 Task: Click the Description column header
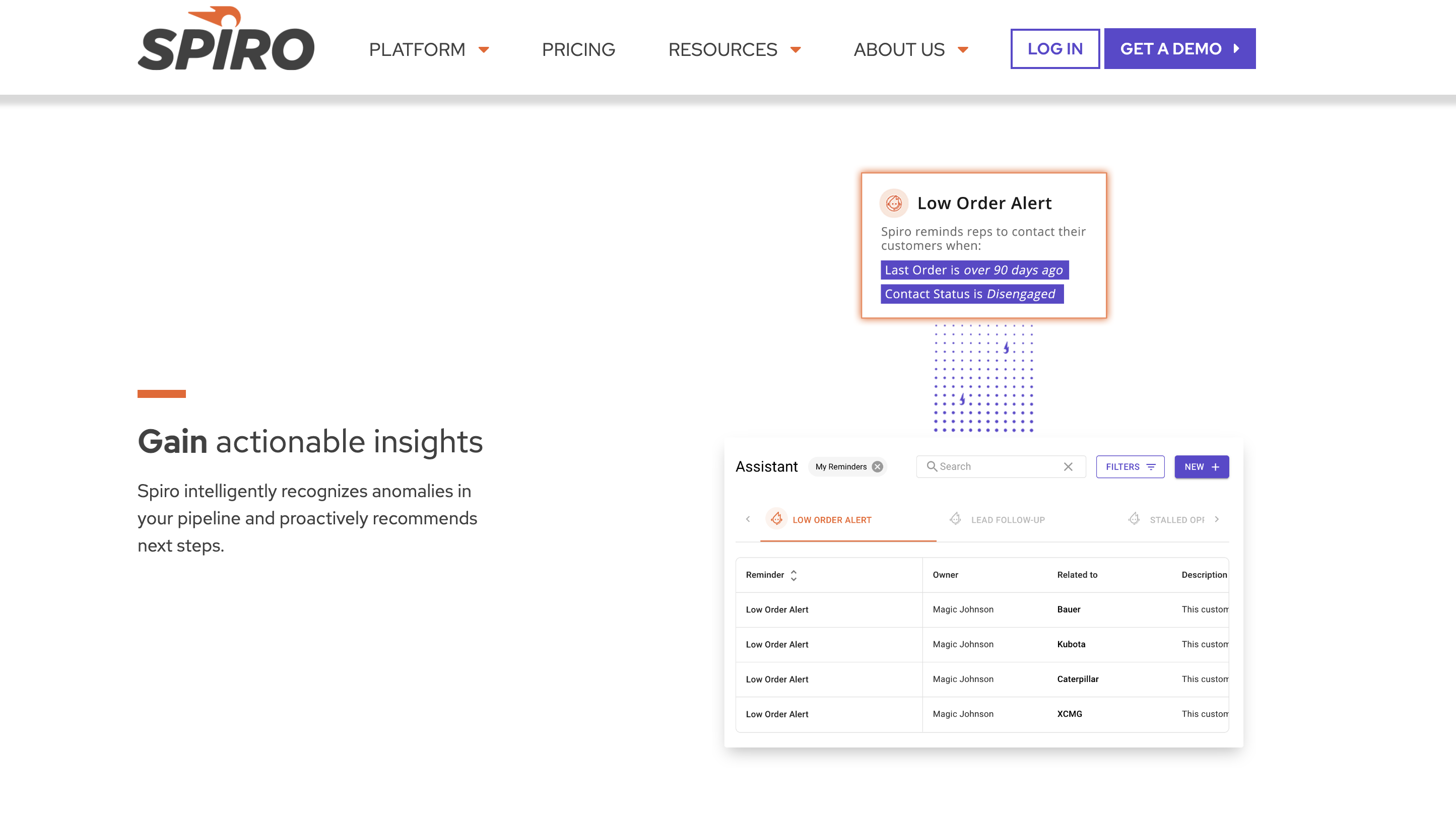click(x=1204, y=575)
